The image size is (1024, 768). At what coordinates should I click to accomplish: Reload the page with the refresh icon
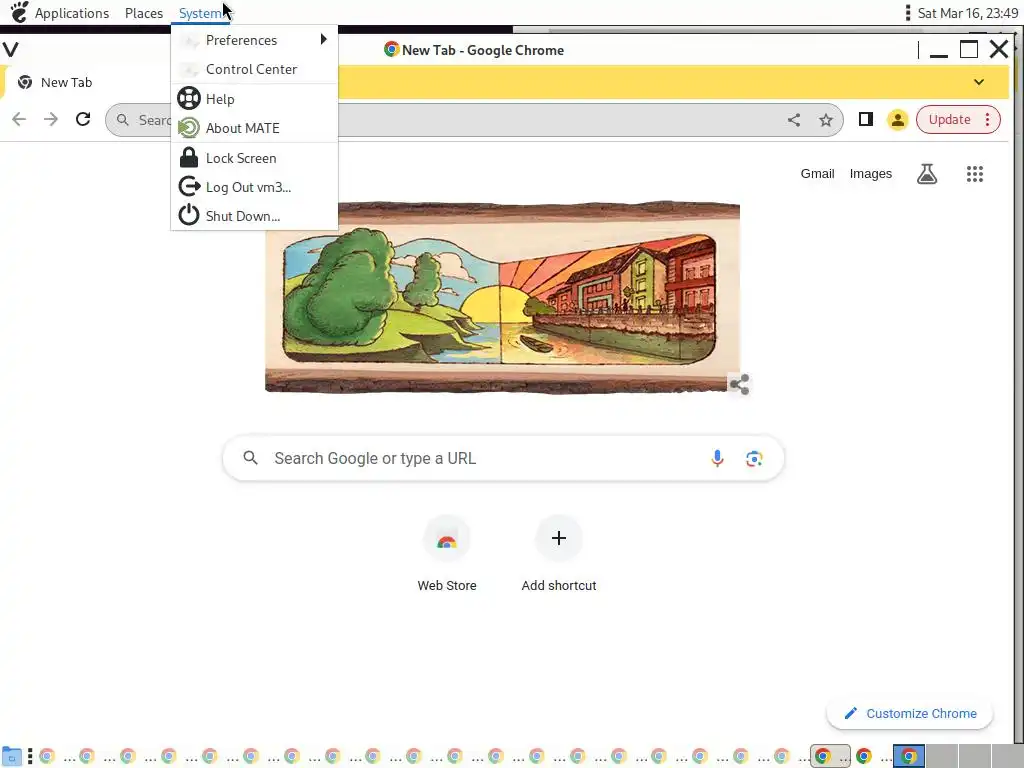click(x=83, y=120)
